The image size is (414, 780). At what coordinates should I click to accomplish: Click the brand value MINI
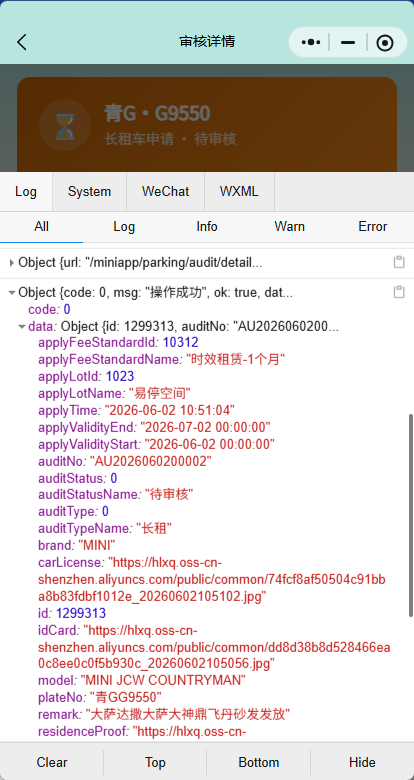[97, 545]
